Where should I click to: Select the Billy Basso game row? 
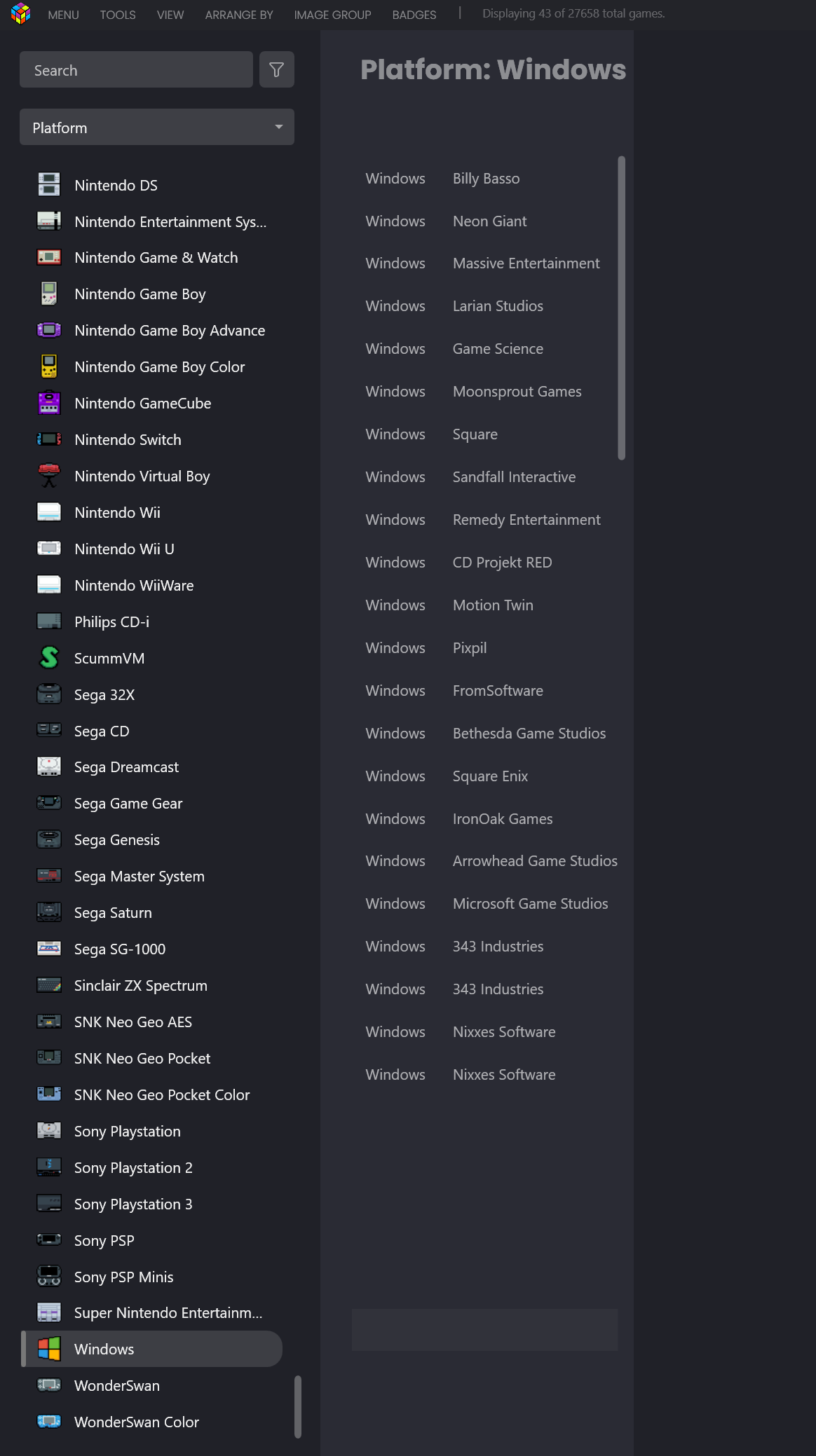click(x=484, y=179)
